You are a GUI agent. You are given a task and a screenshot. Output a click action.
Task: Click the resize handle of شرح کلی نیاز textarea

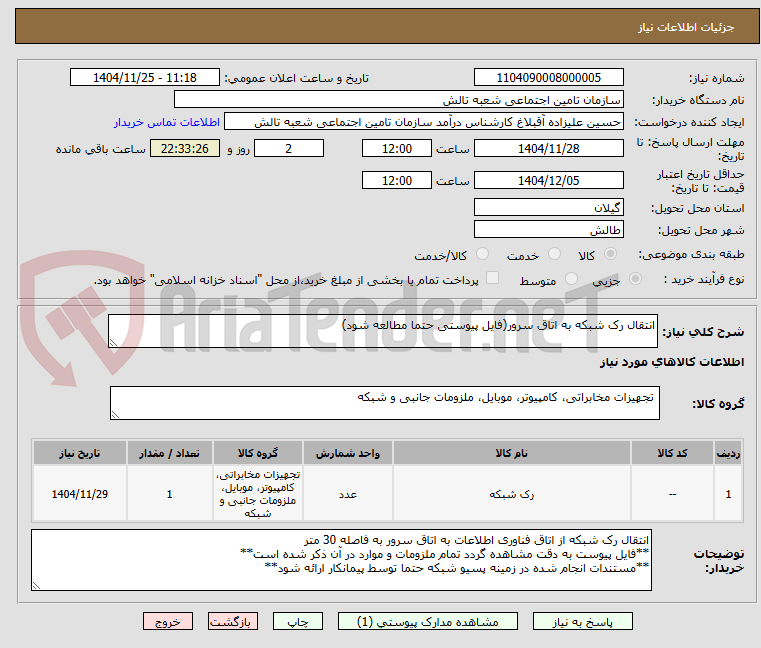114,343
